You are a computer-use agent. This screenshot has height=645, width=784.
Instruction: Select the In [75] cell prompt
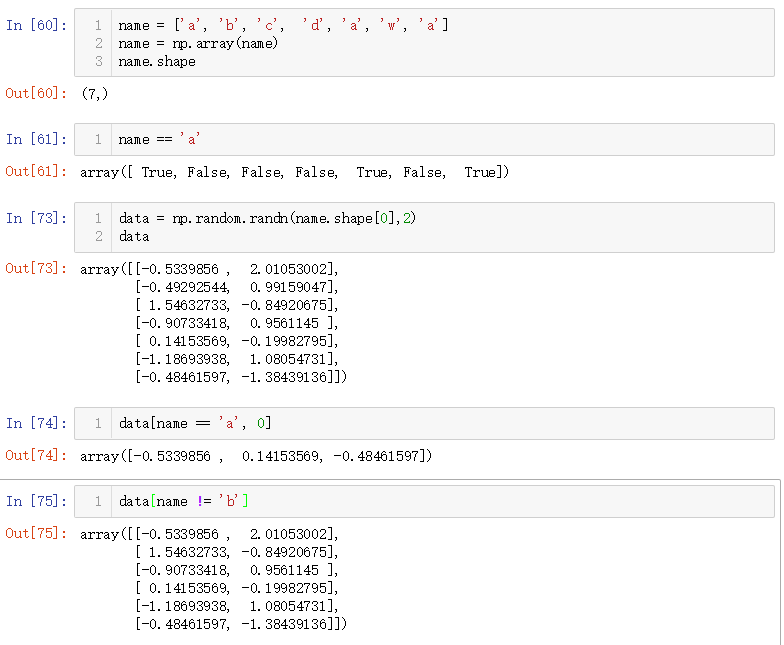point(37,501)
